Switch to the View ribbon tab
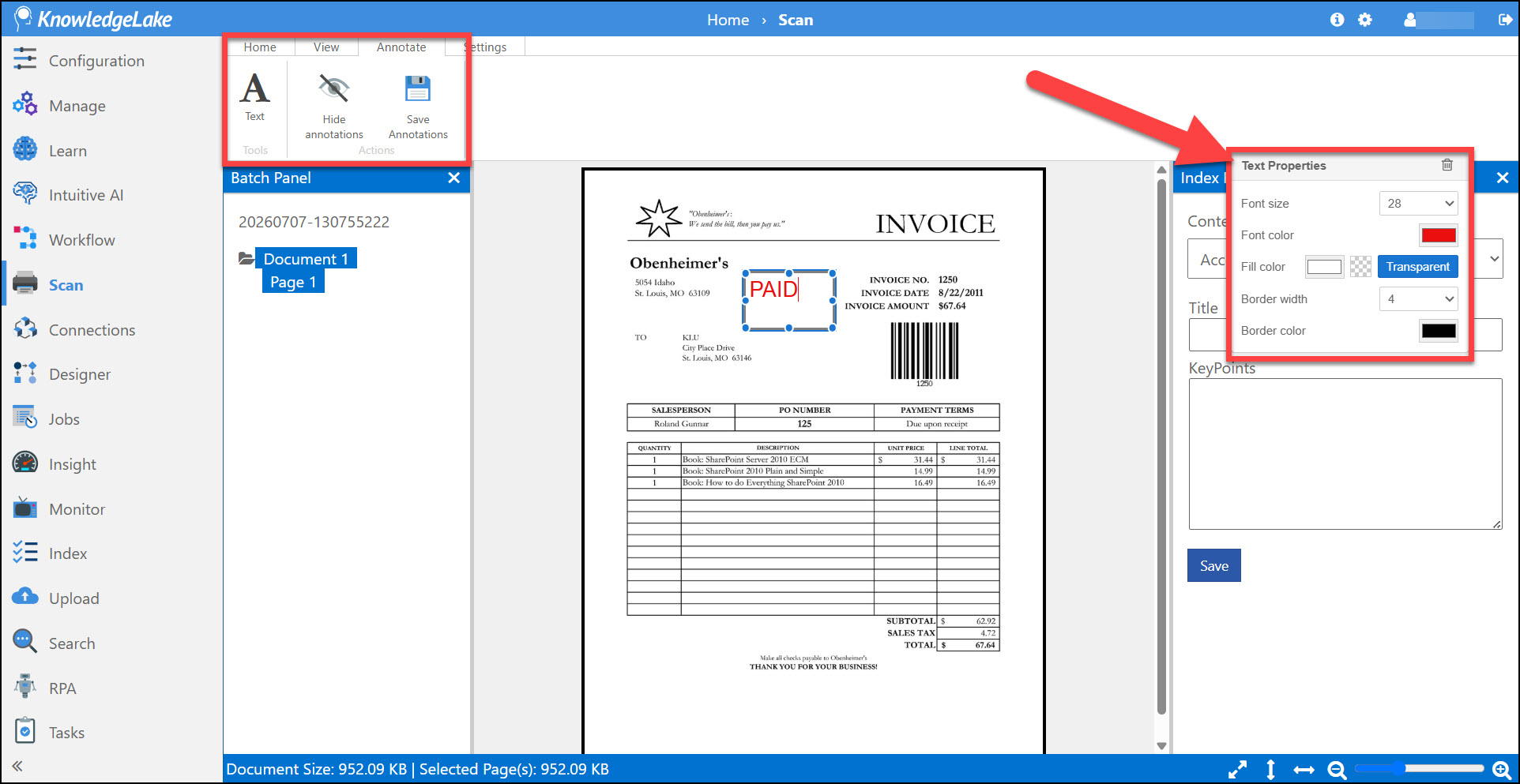 click(326, 47)
